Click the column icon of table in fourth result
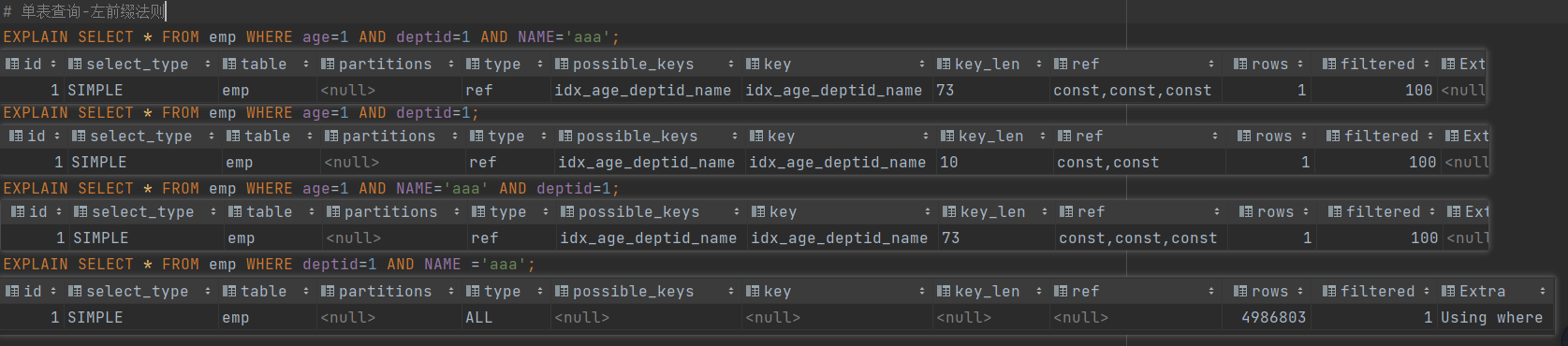1568x346 pixels. click(229, 292)
